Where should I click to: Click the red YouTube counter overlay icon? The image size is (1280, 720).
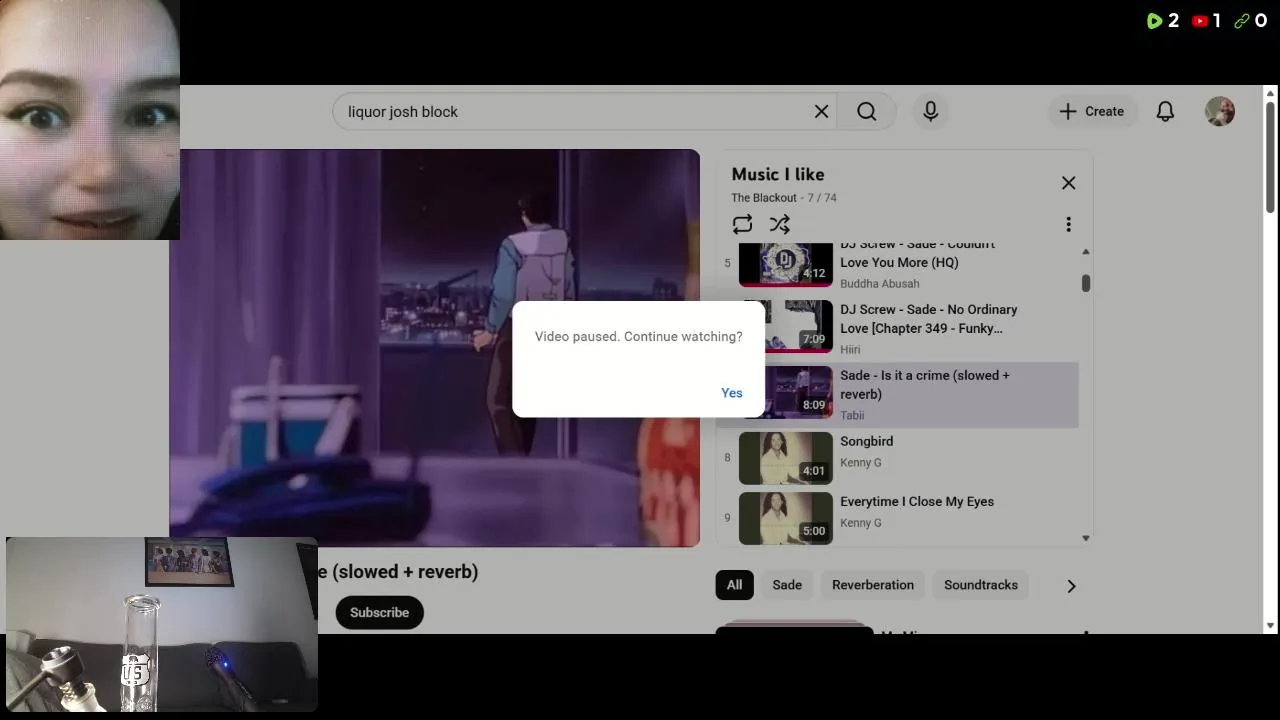point(1200,21)
